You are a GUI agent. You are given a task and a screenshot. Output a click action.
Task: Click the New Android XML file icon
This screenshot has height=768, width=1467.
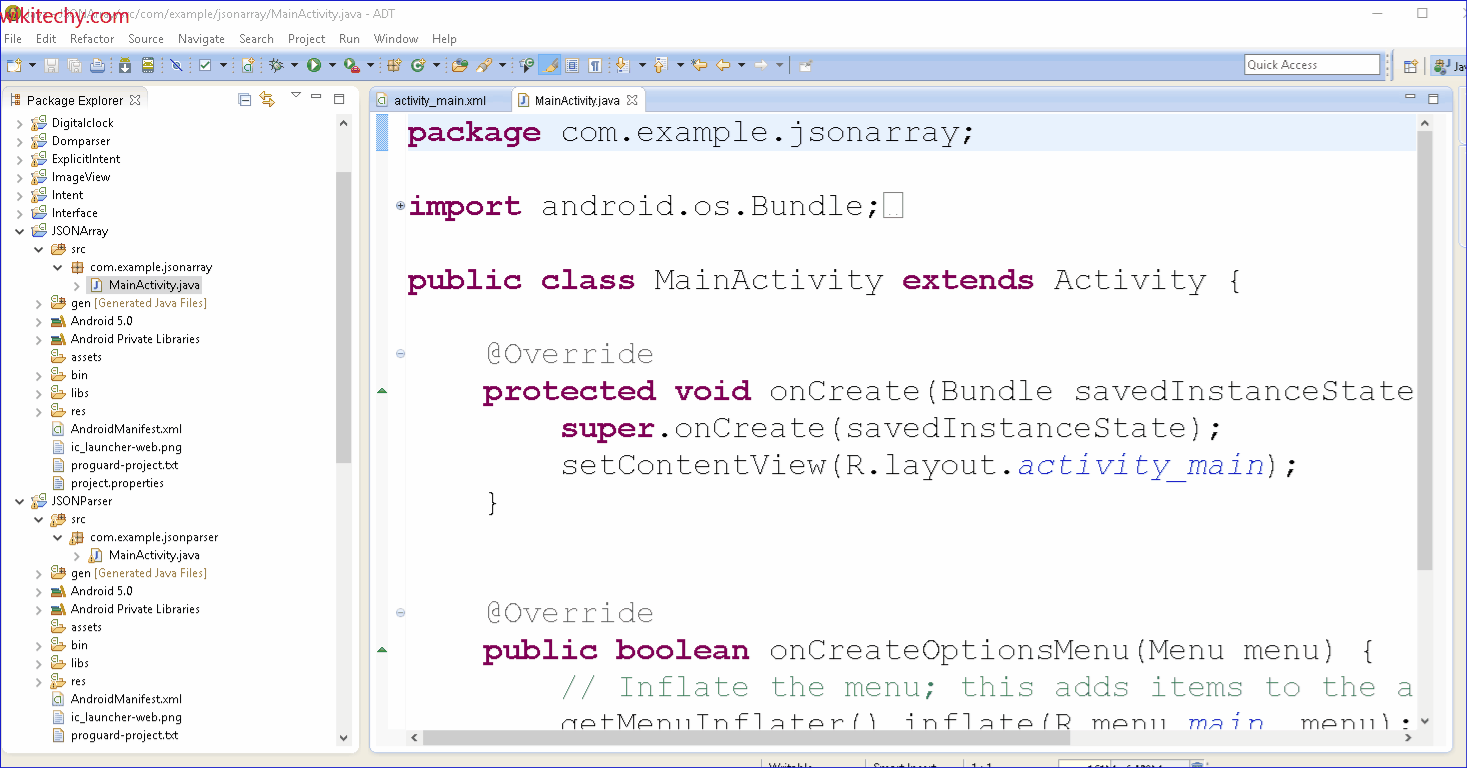pos(248,65)
